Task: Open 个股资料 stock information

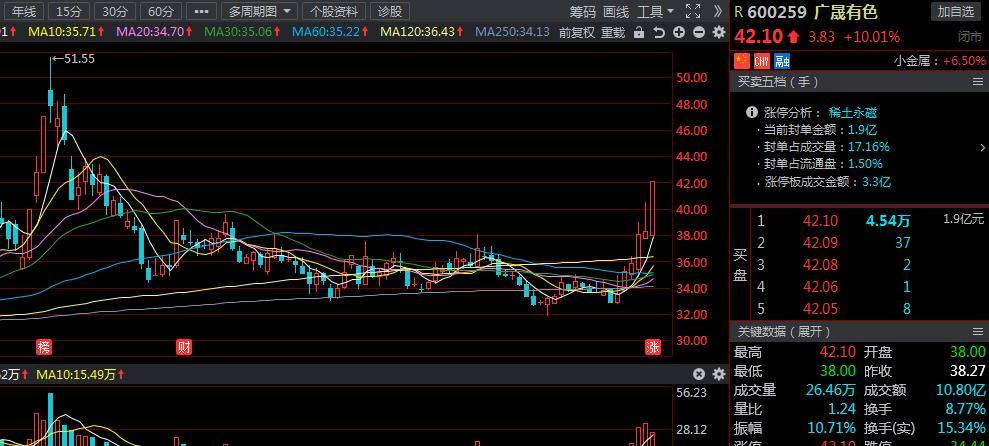Action: 334,12
